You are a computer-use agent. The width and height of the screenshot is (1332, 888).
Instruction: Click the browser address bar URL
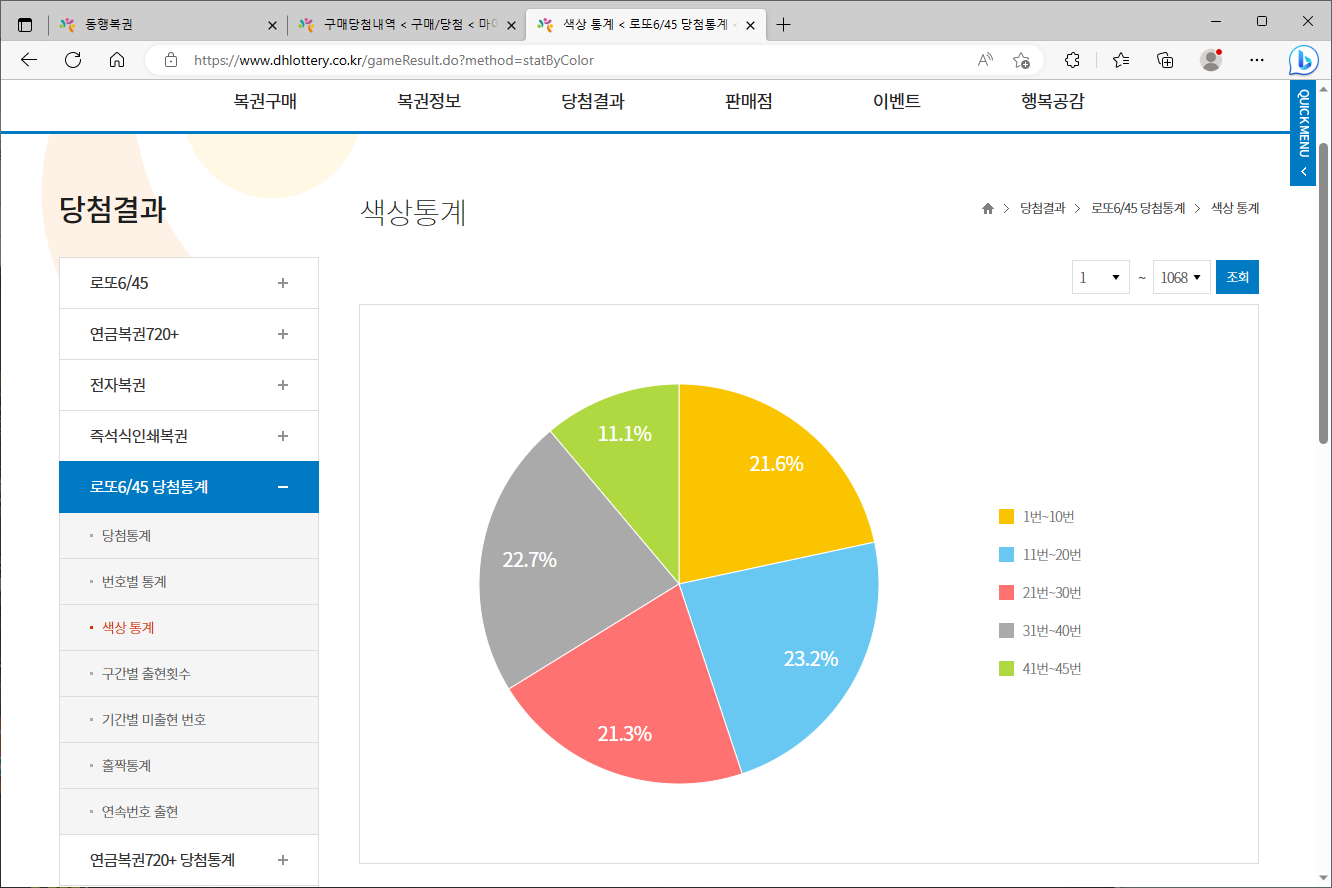pyautogui.click(x=394, y=60)
